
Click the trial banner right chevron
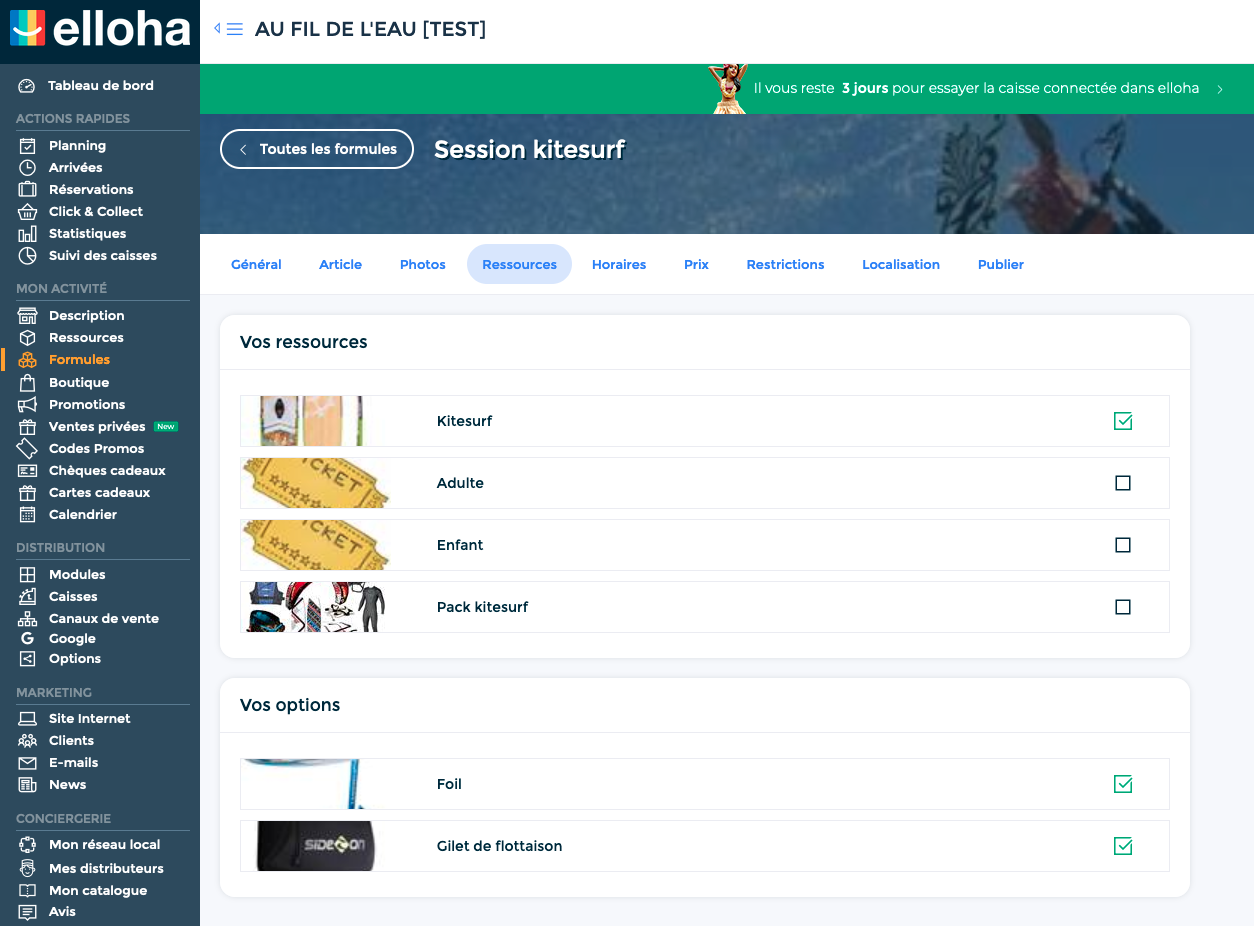1220,89
